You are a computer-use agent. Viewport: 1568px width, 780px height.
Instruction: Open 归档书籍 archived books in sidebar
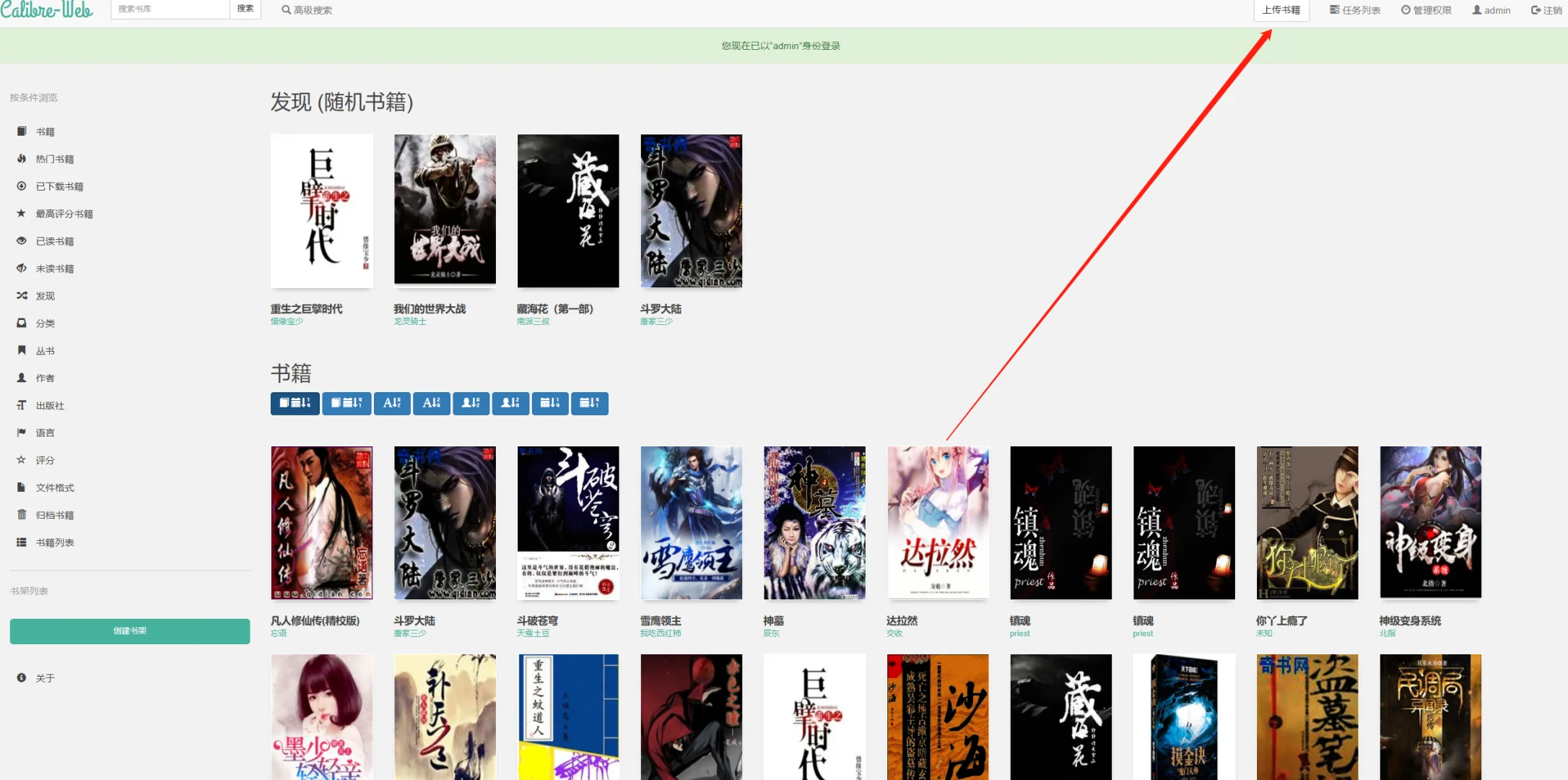pos(54,515)
